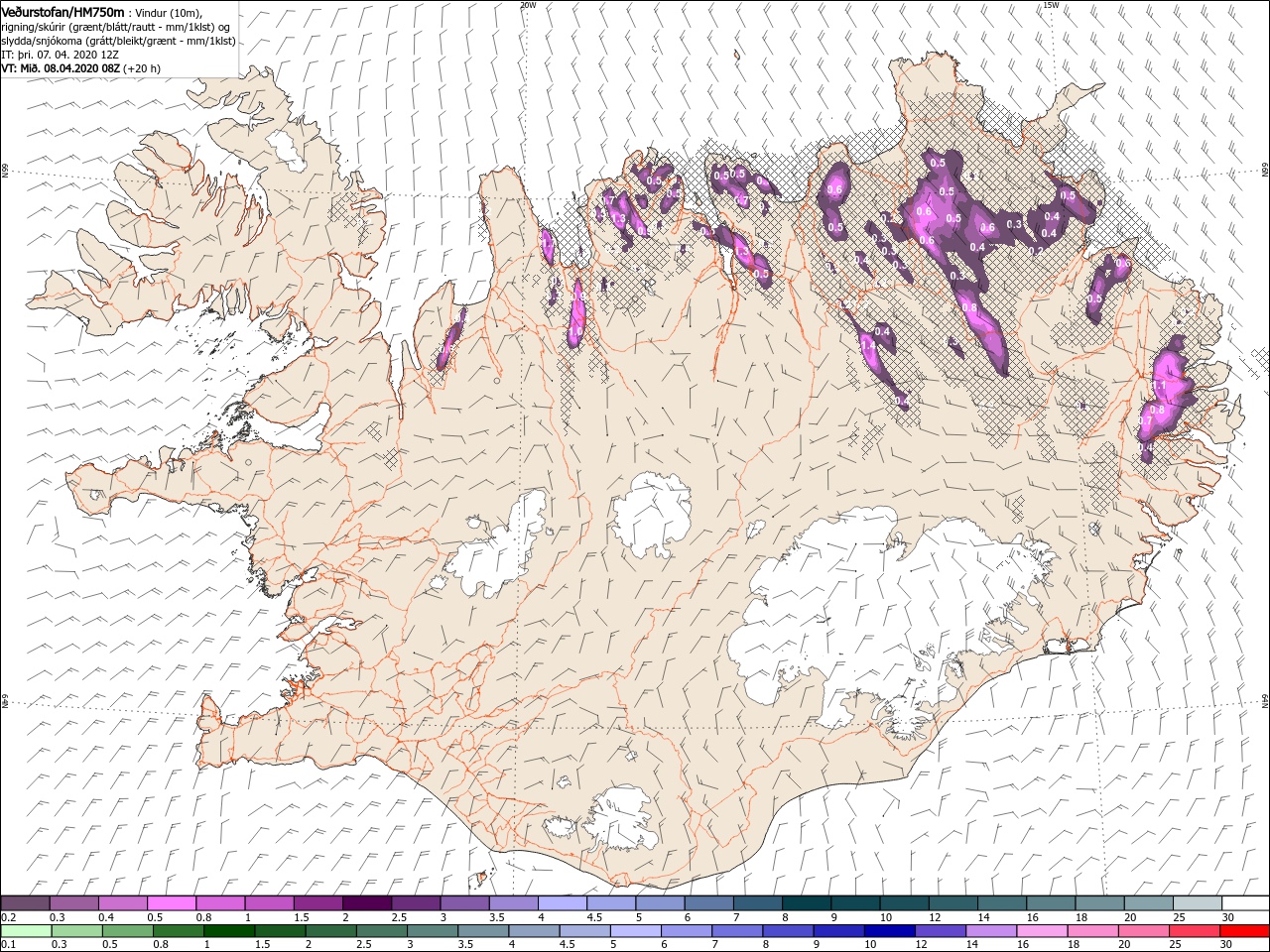The width and height of the screenshot is (1270, 952).
Task: Pick the dark blue 10 swatch in lower legend
Action: [x=889, y=931]
